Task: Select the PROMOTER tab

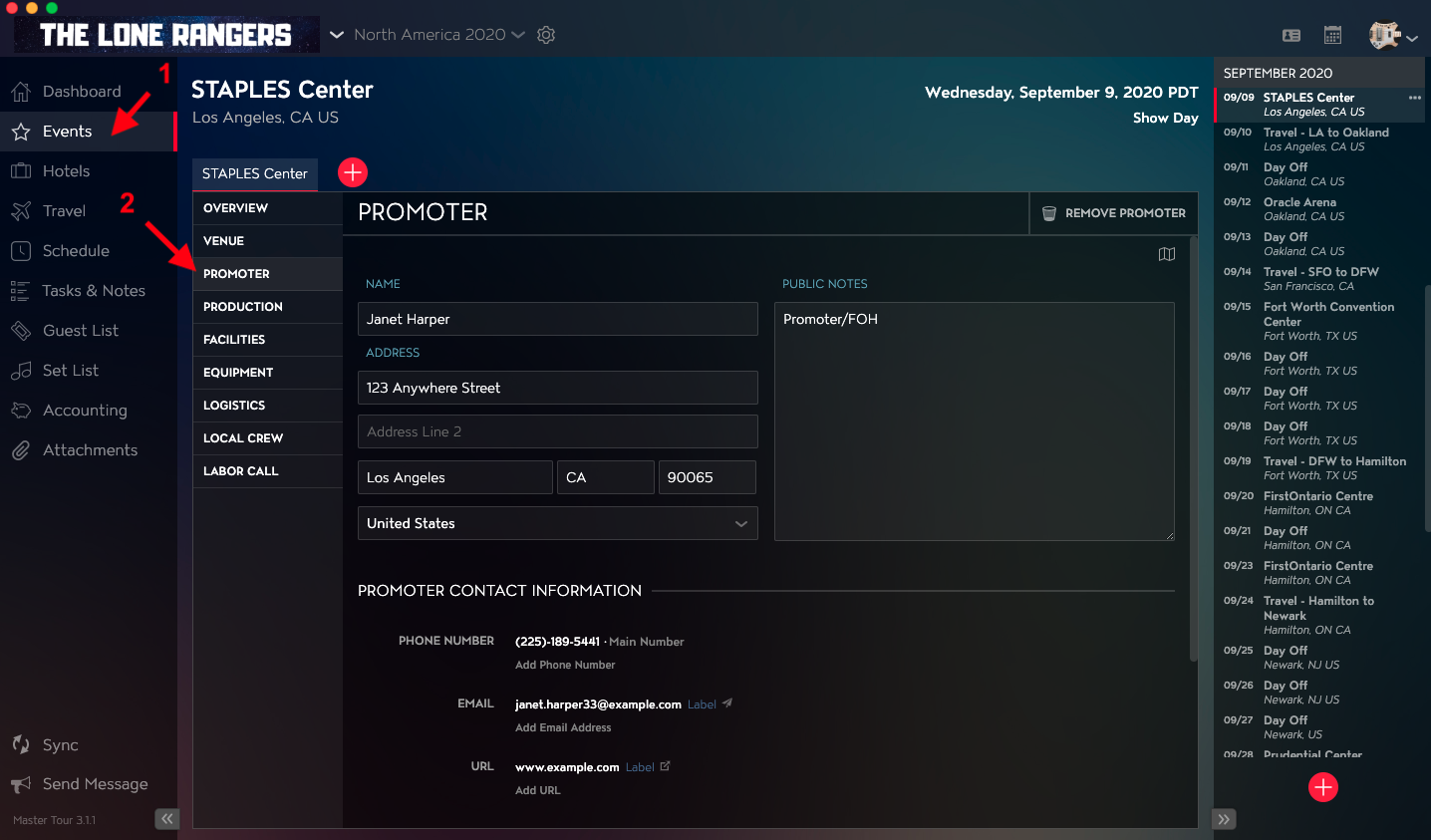Action: (267, 274)
